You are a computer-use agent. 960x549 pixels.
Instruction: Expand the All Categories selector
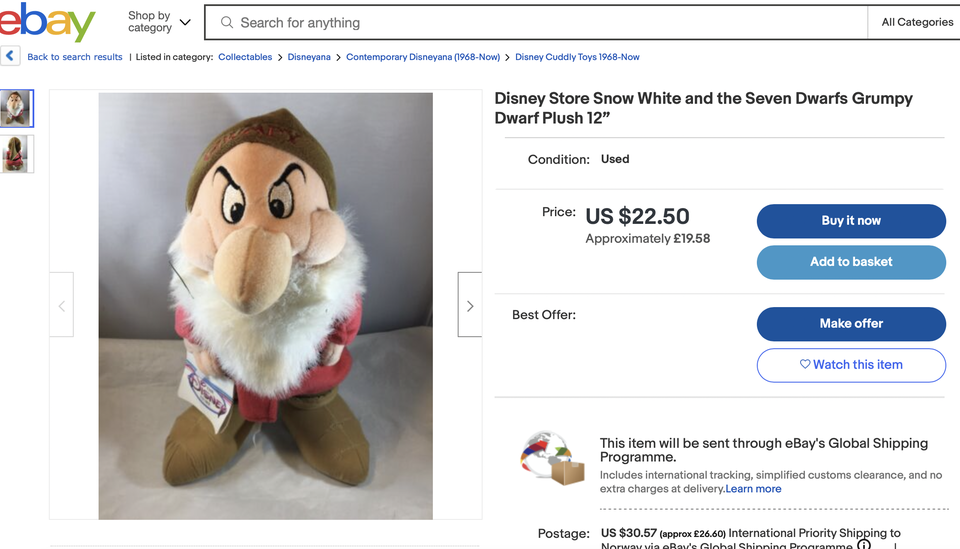pyautogui.click(x=916, y=22)
